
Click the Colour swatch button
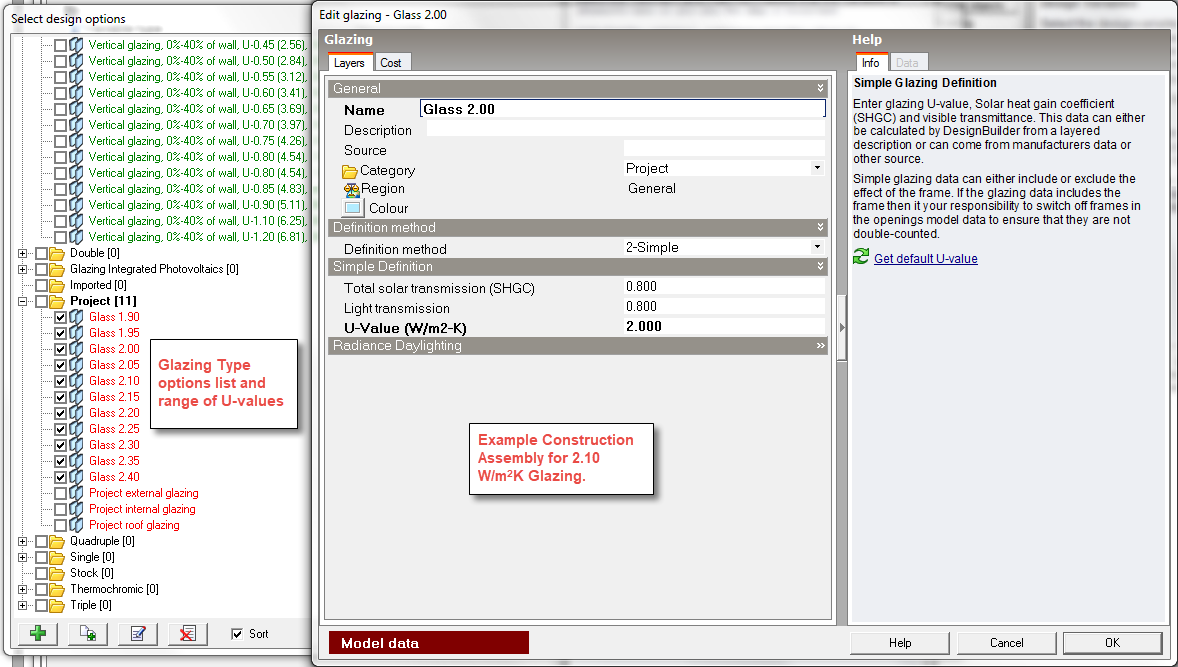pyautogui.click(x=352, y=208)
